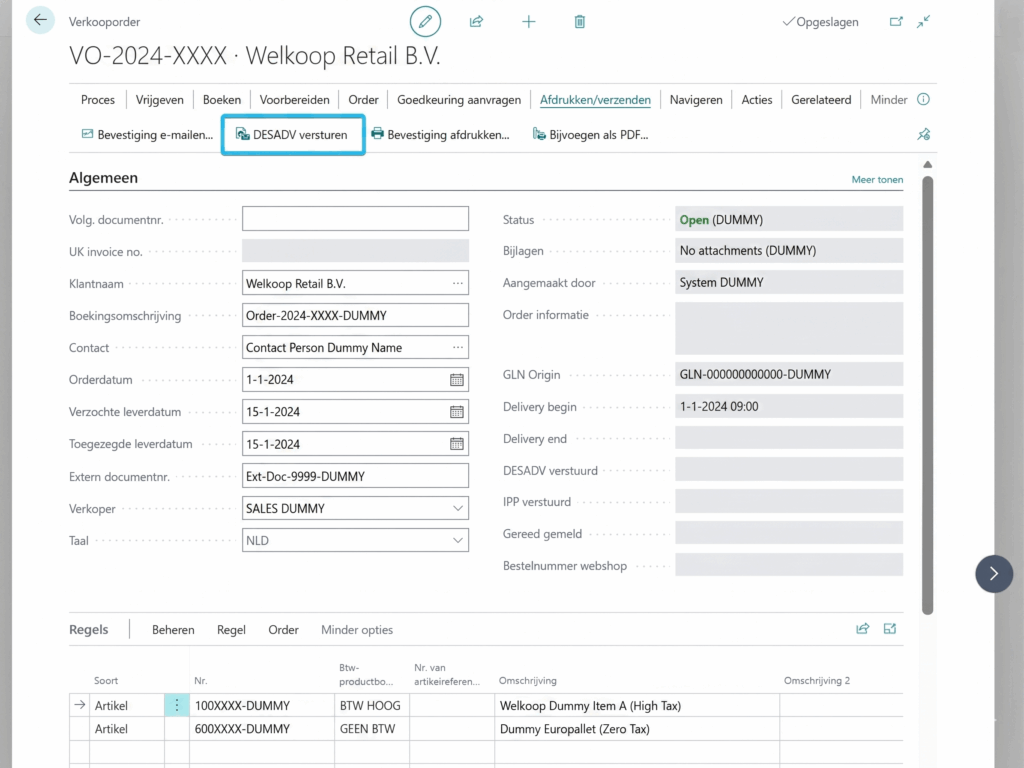Click the share icon in header
This screenshot has height=768, width=1024.
point(477,21)
